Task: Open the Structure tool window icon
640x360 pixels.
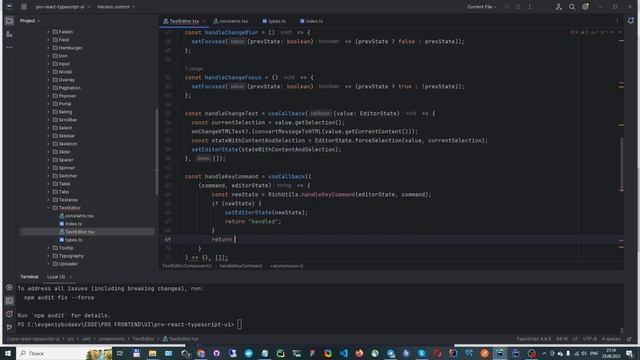Action: coord(9,35)
